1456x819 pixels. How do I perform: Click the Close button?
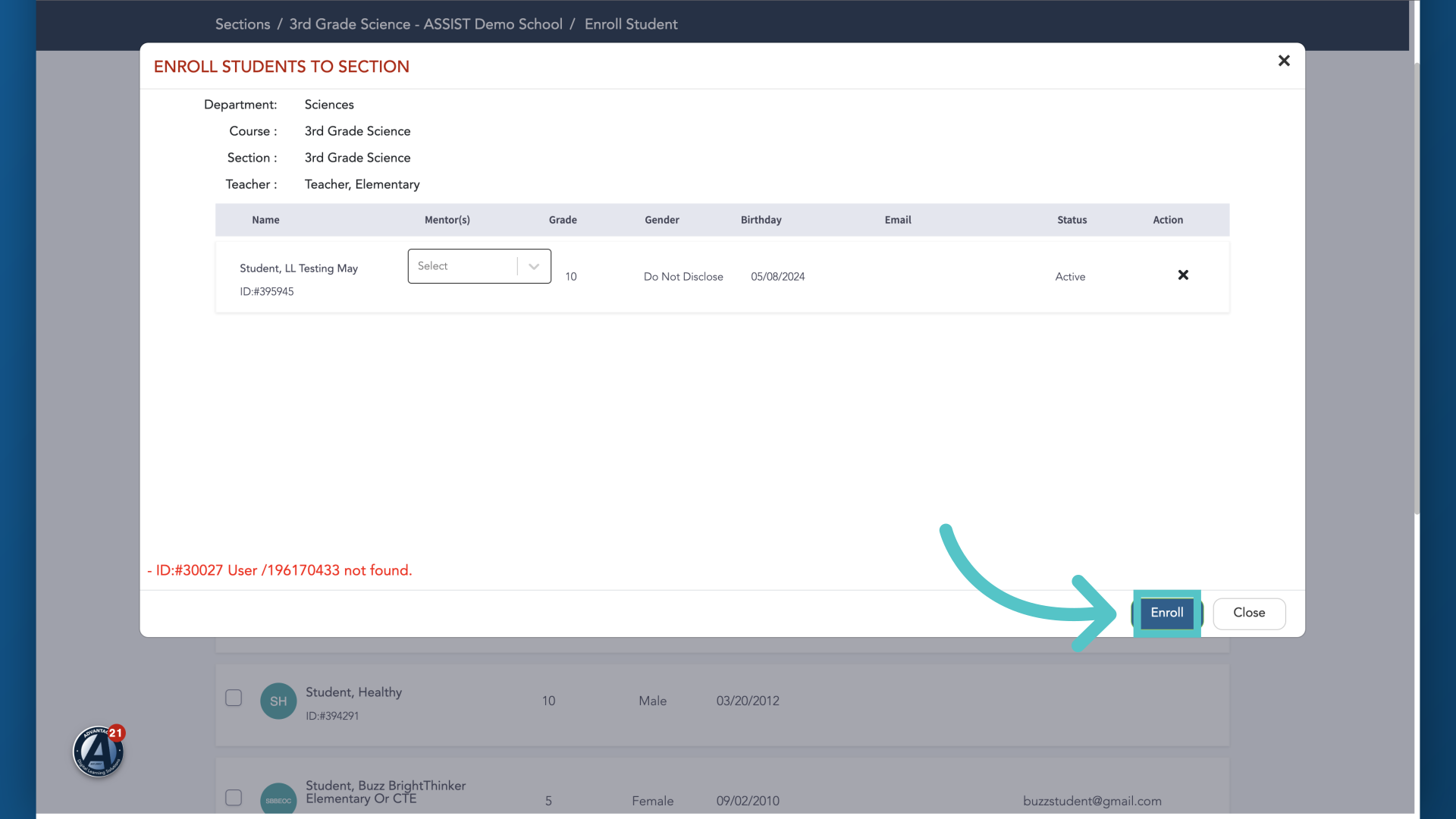(1249, 613)
